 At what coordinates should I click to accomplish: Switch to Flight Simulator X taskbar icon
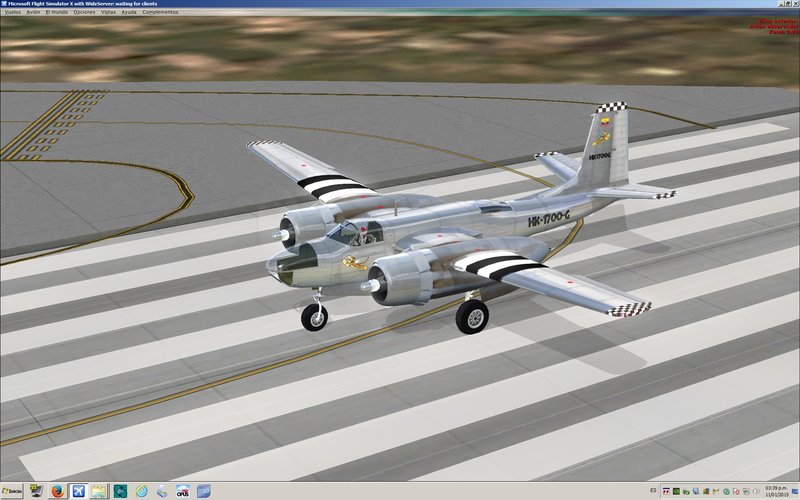[78, 491]
